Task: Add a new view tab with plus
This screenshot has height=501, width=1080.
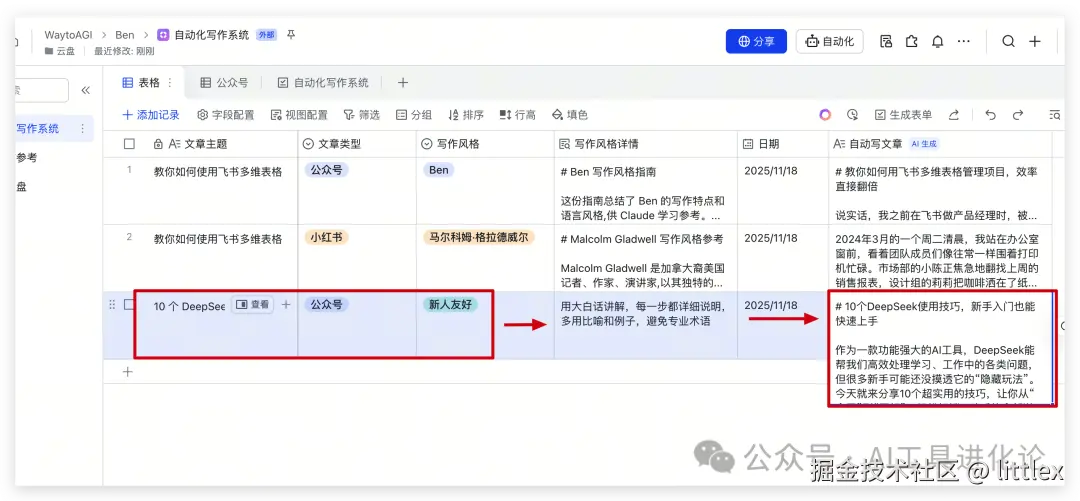Action: tap(403, 83)
